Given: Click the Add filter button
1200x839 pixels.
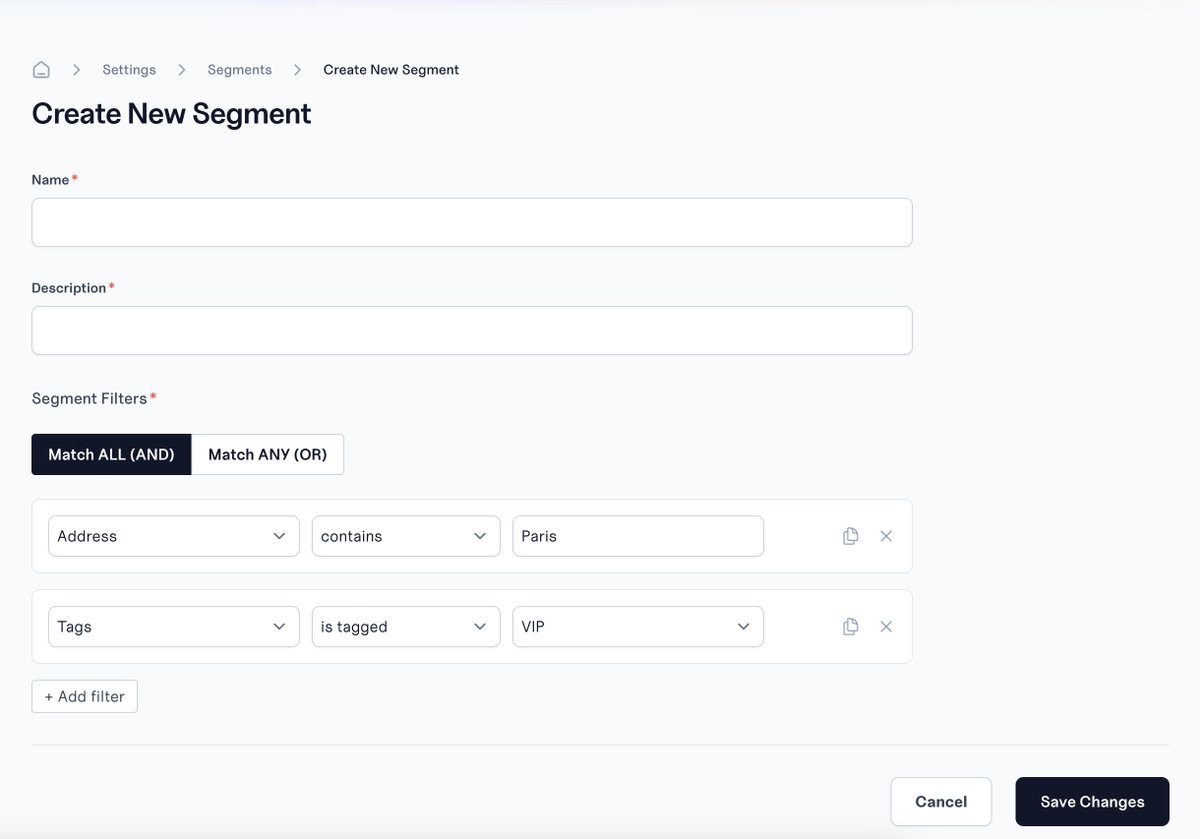Looking at the screenshot, I should click(x=84, y=696).
